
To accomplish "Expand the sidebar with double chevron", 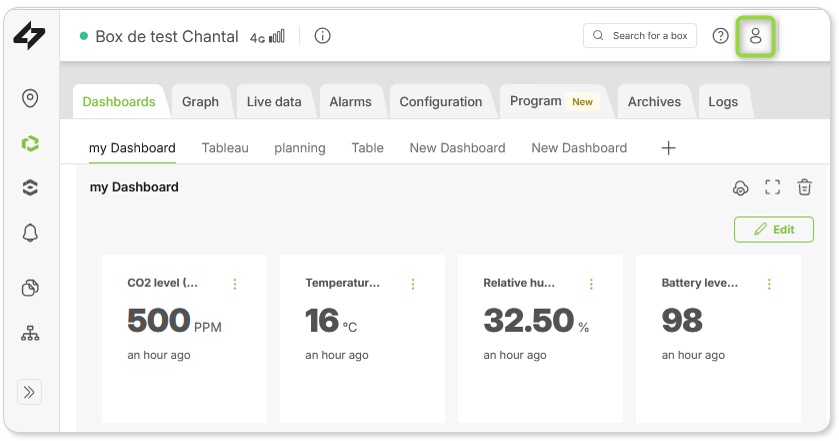I will pyautogui.click(x=29, y=392).
